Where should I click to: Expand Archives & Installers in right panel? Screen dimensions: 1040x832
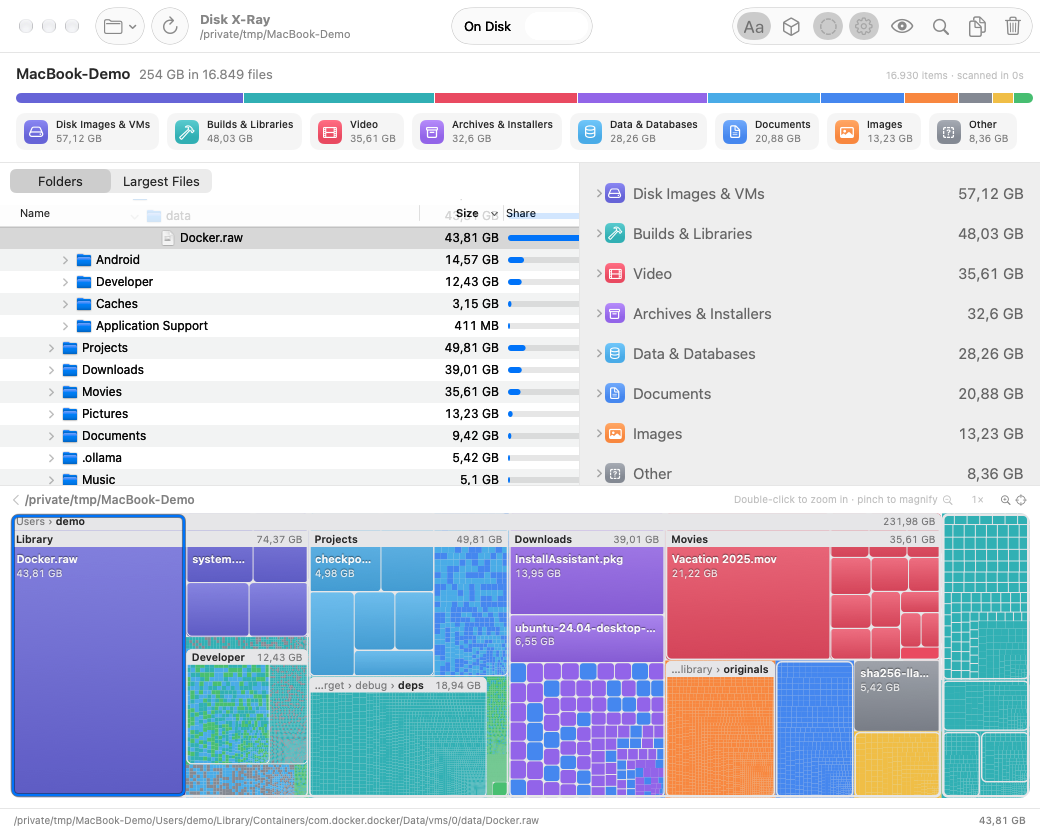point(599,313)
